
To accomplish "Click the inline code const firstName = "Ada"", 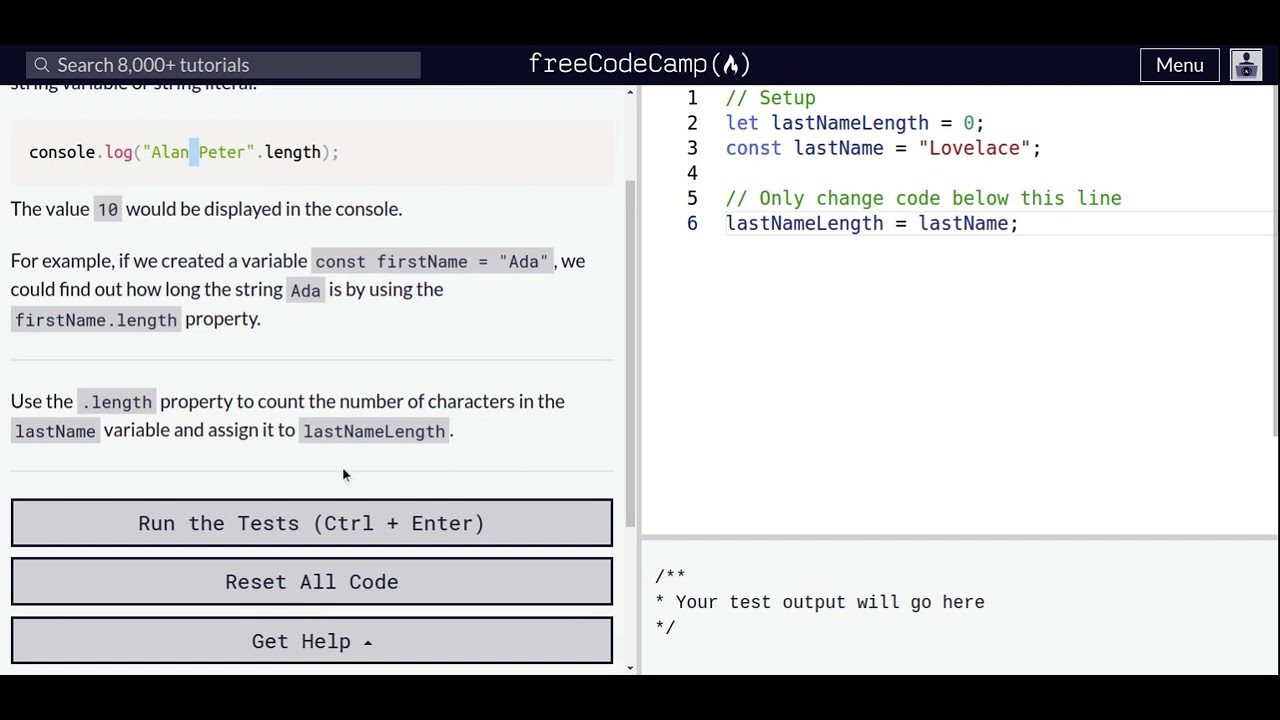I will [x=432, y=262].
